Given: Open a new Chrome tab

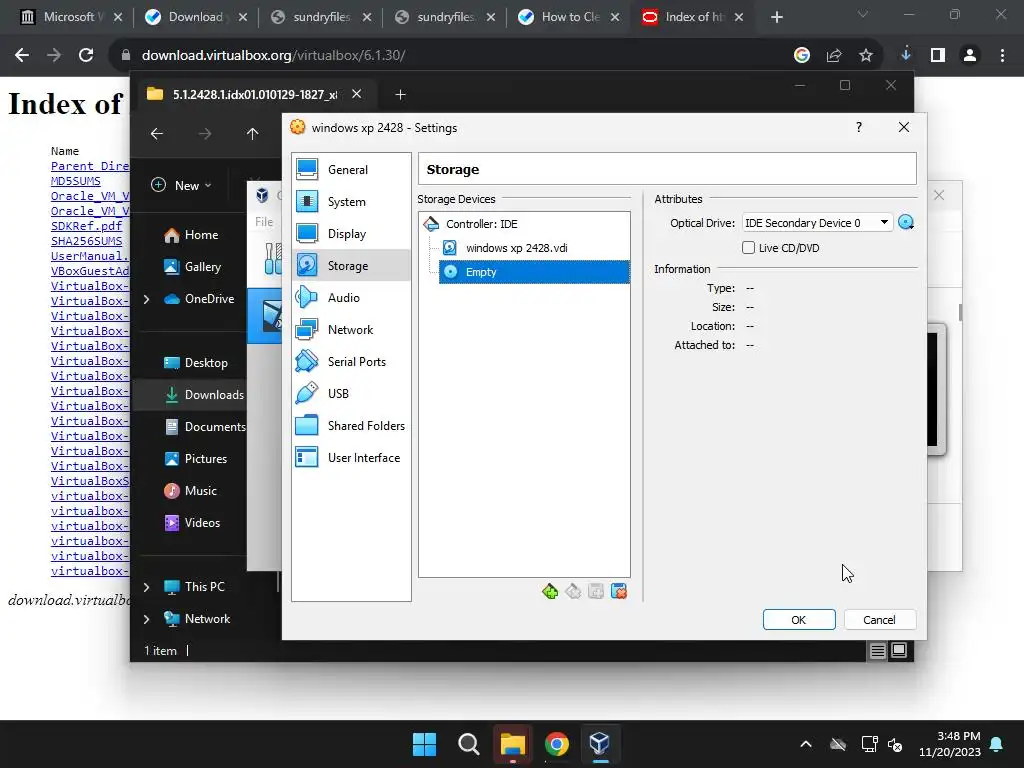Looking at the screenshot, I should point(776,17).
